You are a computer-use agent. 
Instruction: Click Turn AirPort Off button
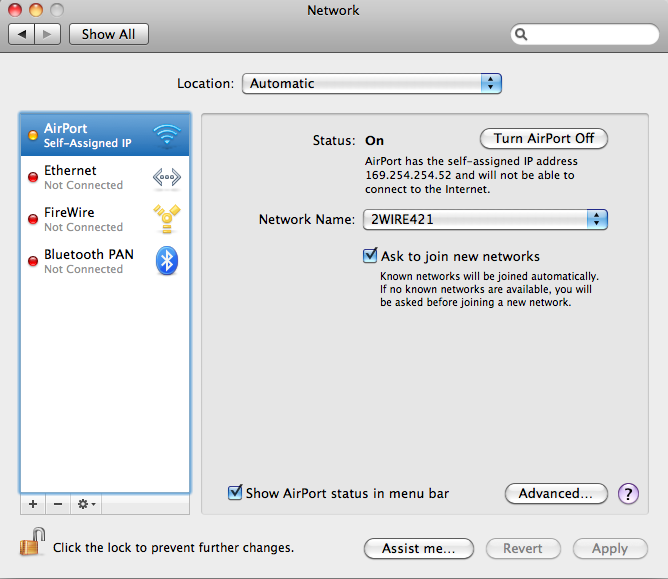[x=544, y=138]
